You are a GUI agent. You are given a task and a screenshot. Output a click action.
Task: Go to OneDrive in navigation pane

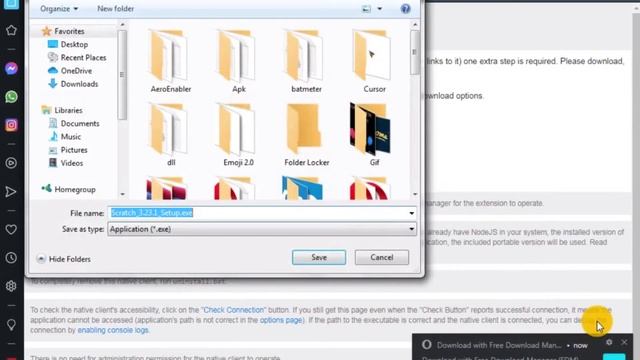click(x=70, y=71)
